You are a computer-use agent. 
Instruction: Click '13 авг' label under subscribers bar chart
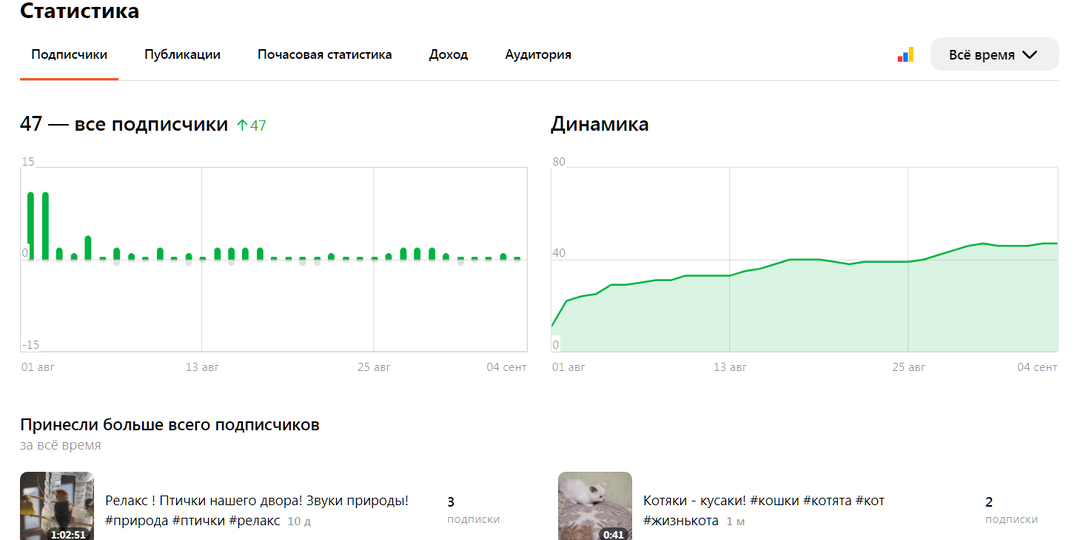pos(202,367)
